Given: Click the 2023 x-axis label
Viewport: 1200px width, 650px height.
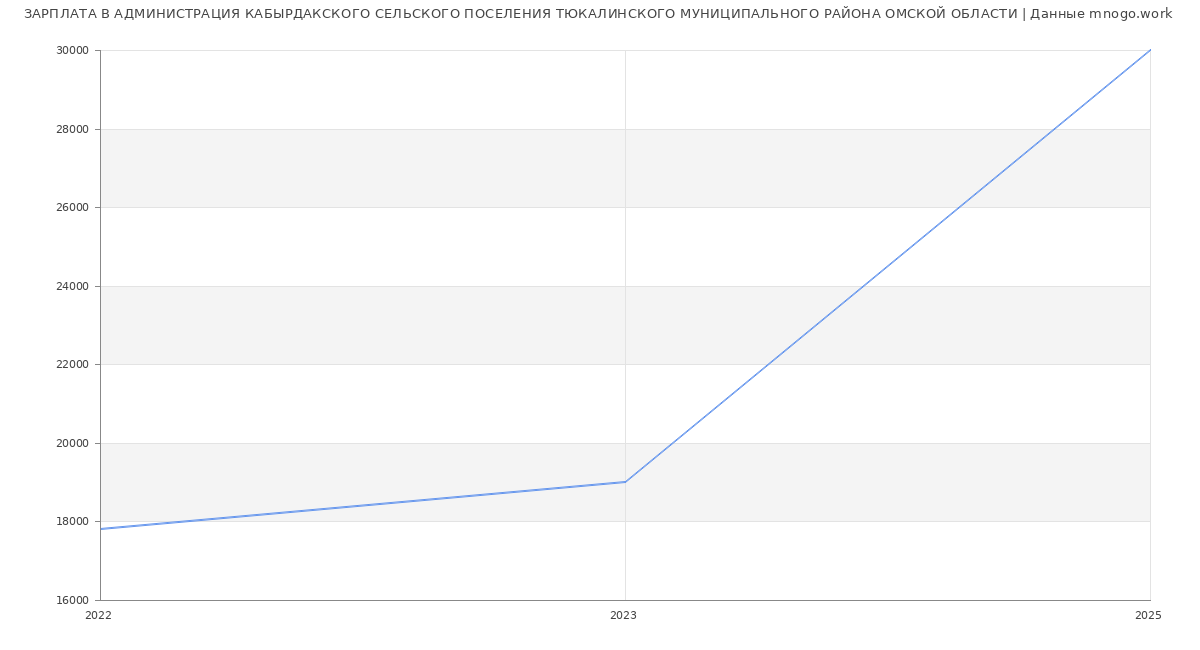Looking at the screenshot, I should [x=623, y=616].
